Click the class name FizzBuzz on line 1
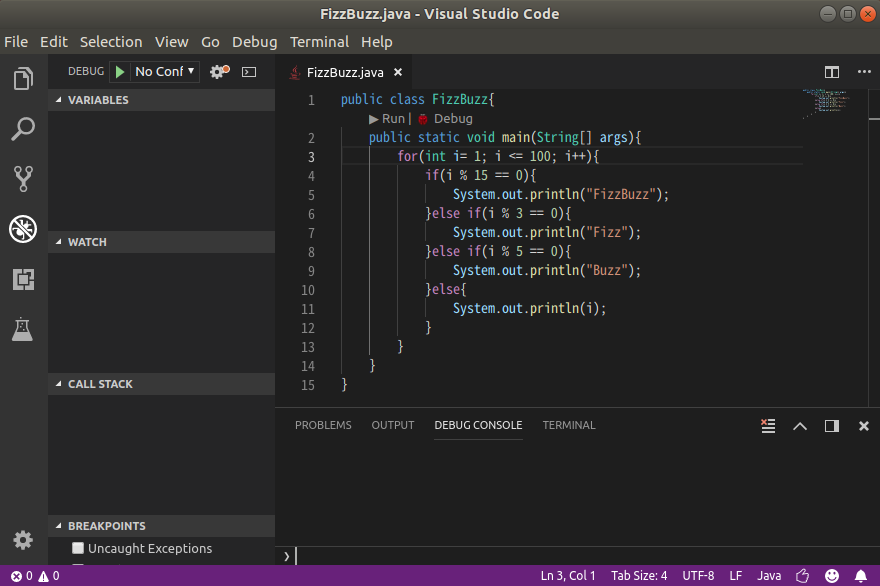The height and width of the screenshot is (586, 880). [x=460, y=99]
